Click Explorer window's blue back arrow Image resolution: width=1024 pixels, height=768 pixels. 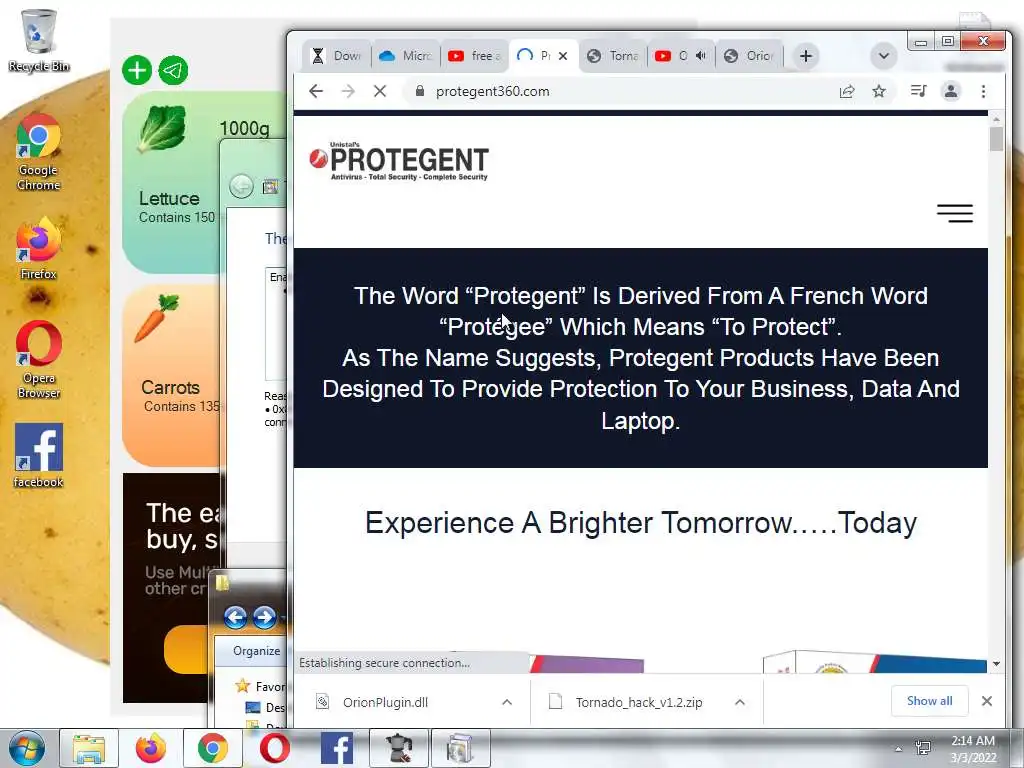coord(235,616)
